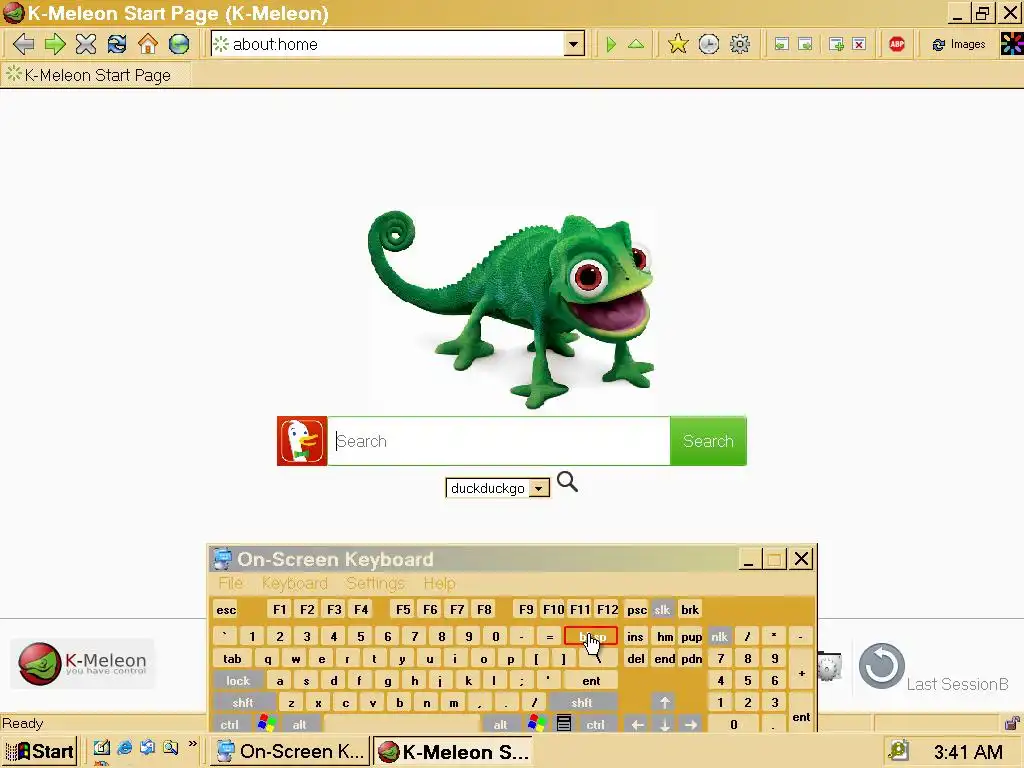The height and width of the screenshot is (768, 1024).
Task: Click the del key on on-screen keyboard
Action: coord(635,659)
